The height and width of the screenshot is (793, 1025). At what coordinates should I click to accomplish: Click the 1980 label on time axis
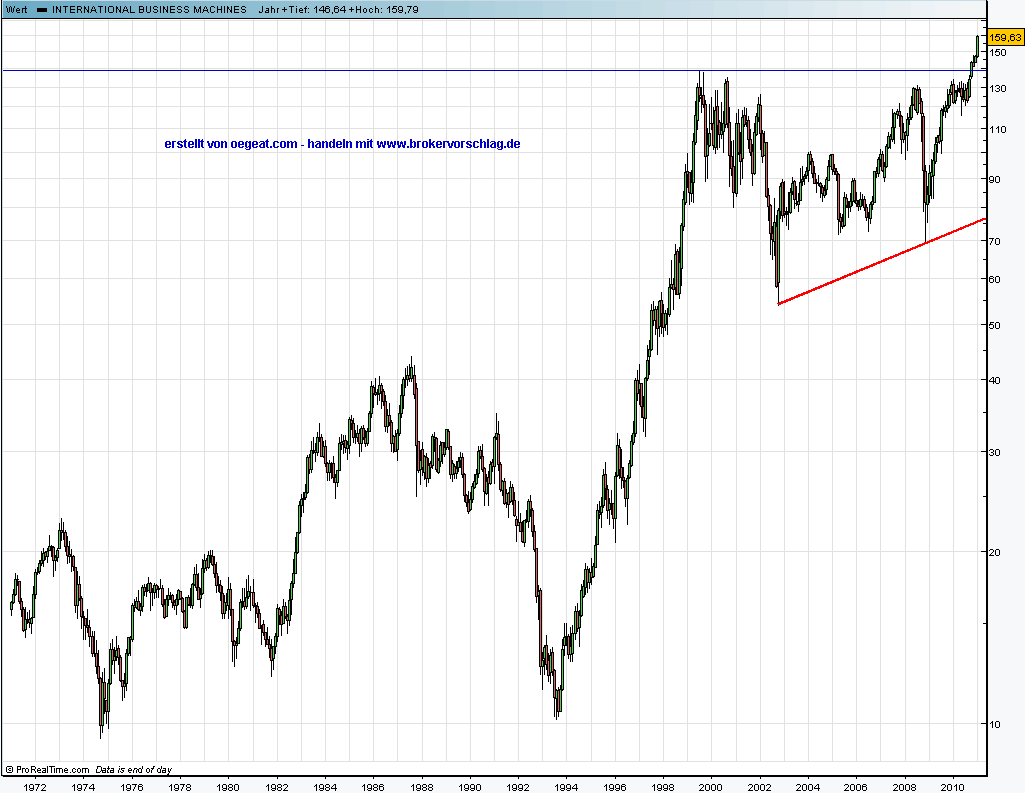[x=228, y=786]
